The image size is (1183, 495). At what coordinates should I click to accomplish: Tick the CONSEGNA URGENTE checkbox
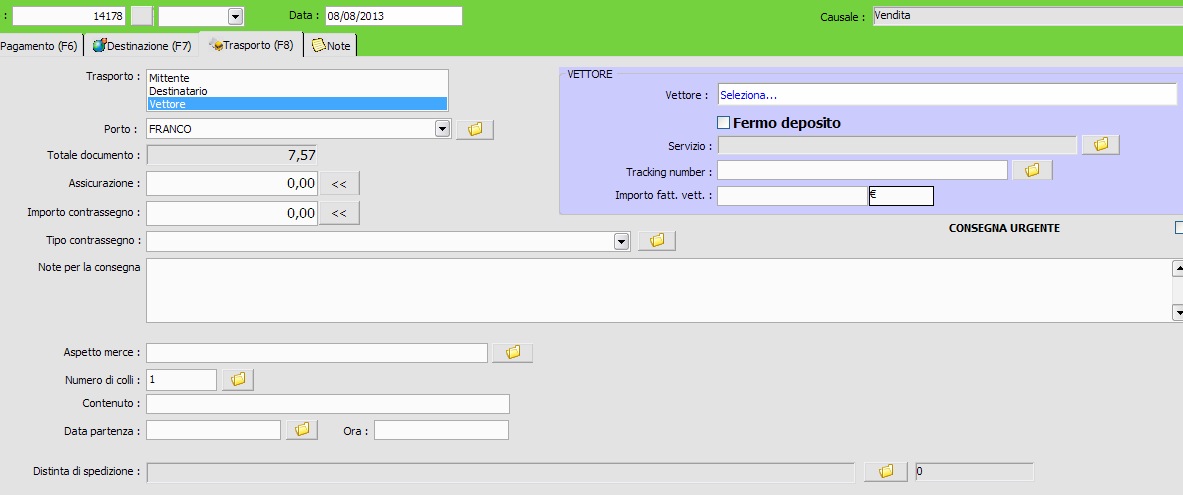coord(1179,228)
